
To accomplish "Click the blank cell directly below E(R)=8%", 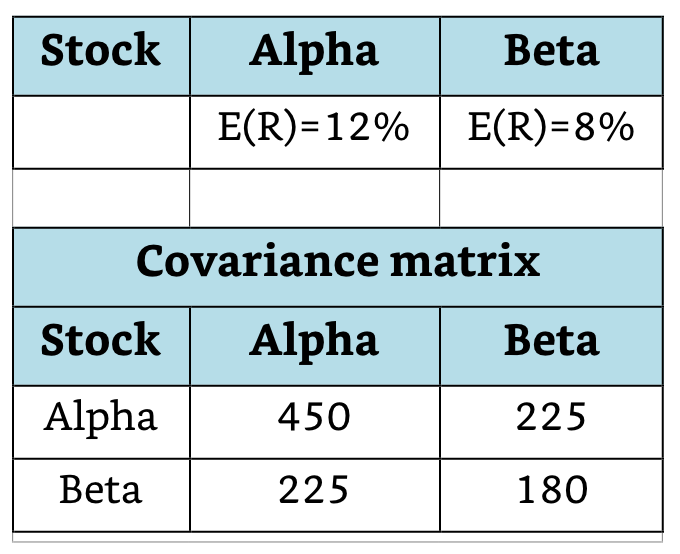I will point(551,197).
